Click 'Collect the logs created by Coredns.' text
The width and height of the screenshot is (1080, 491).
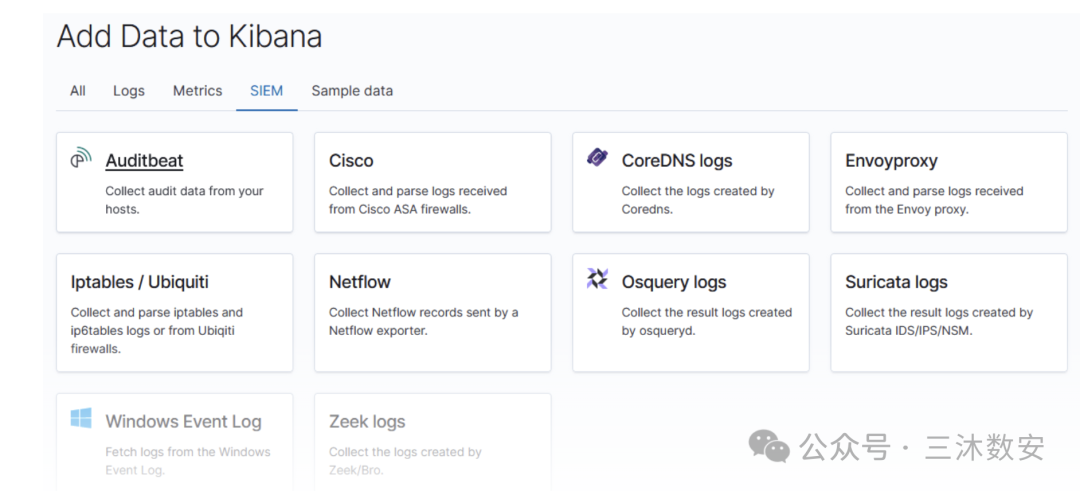698,200
